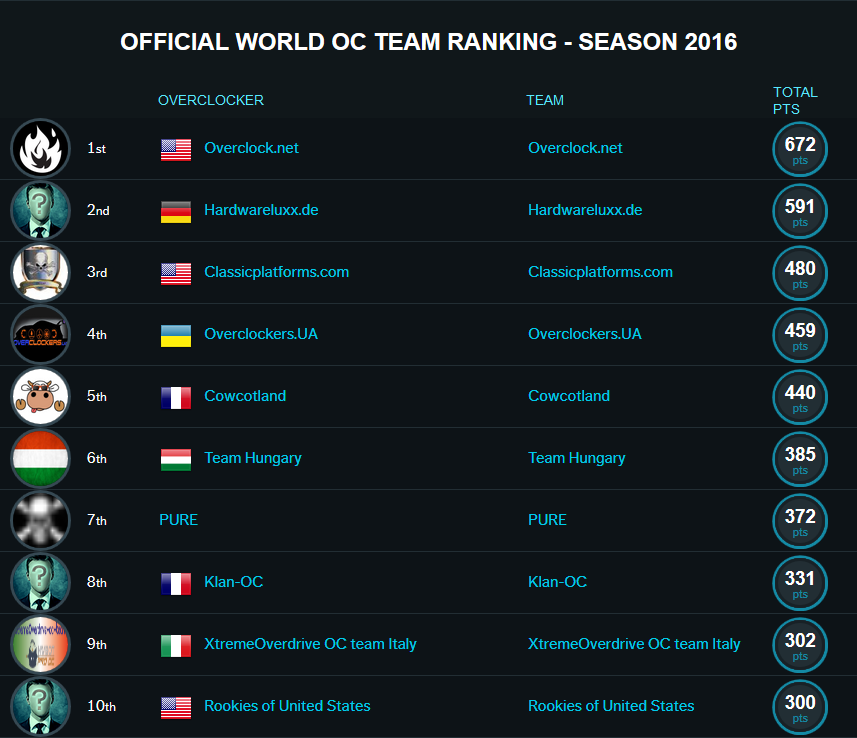
Task: Click the 372 pts circle badge
Action: [800, 521]
